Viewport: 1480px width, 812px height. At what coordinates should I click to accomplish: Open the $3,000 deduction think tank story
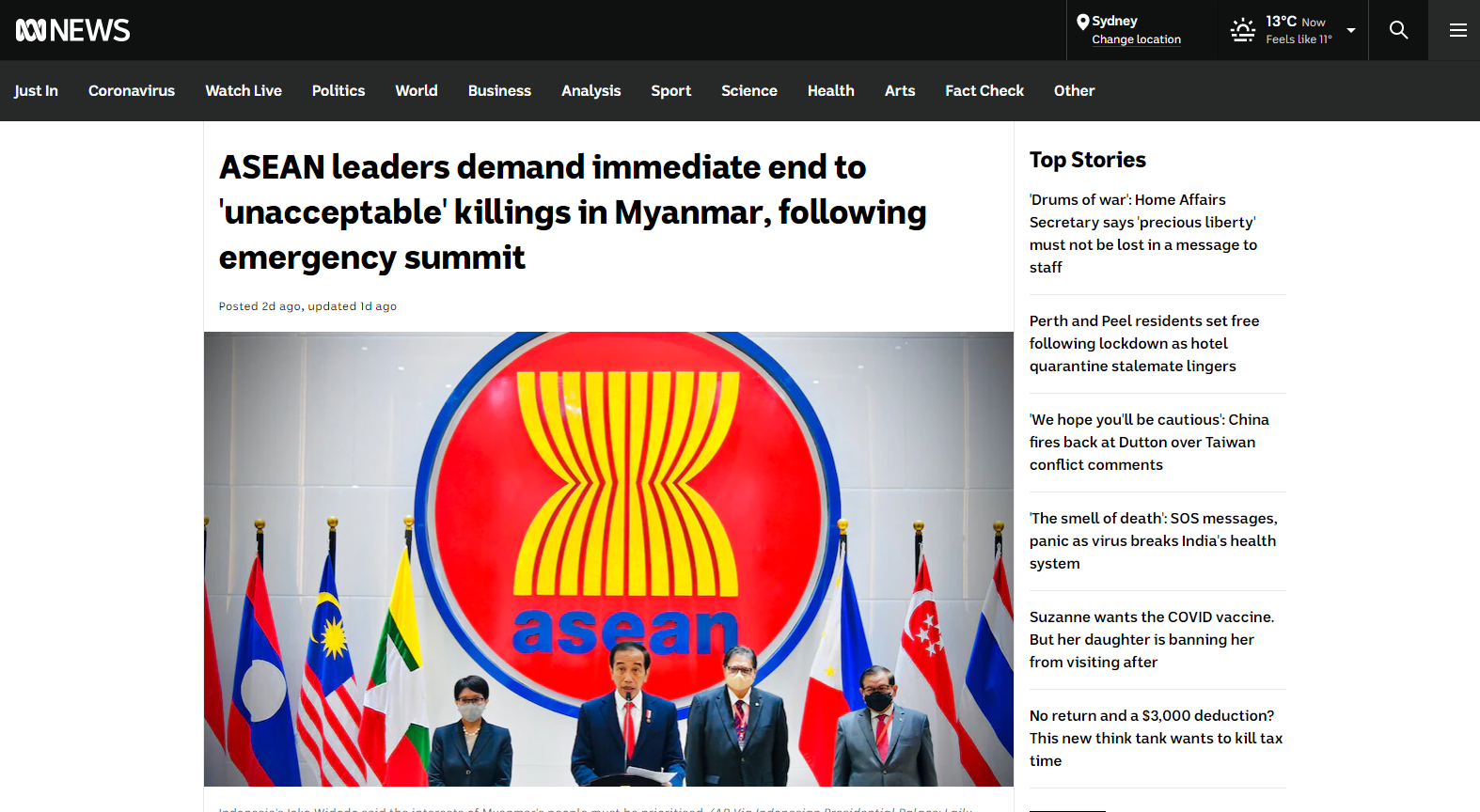pos(1157,738)
